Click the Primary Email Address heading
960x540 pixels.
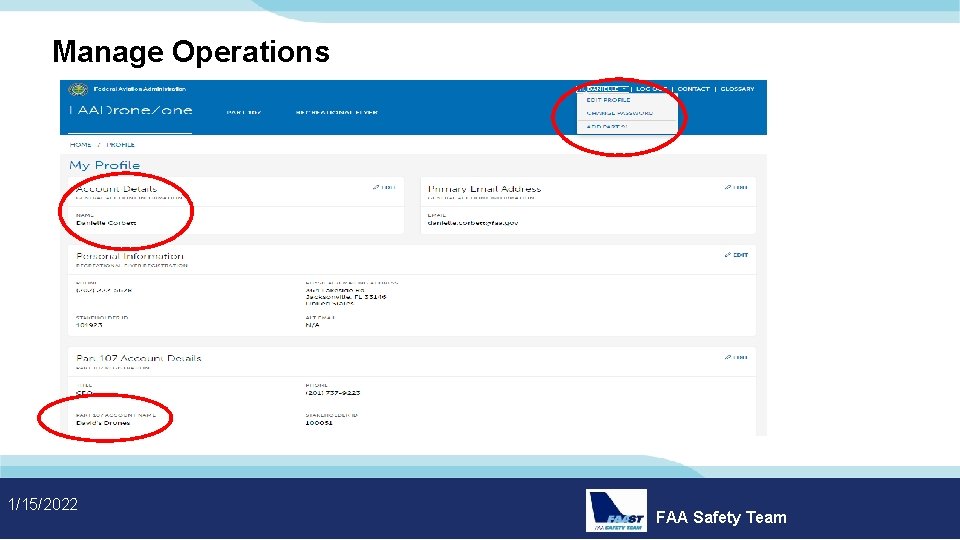[484, 189]
